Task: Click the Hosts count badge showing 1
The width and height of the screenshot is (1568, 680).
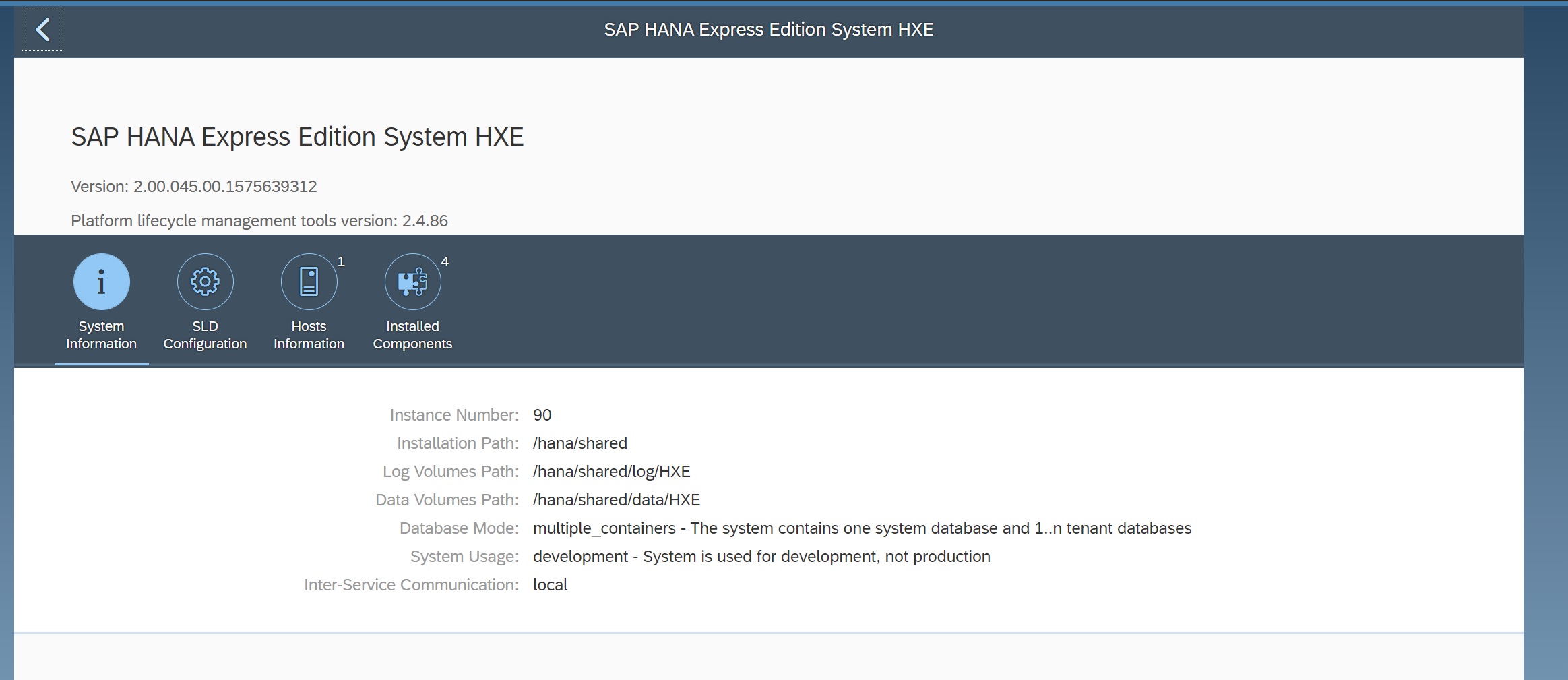Action: point(341,262)
